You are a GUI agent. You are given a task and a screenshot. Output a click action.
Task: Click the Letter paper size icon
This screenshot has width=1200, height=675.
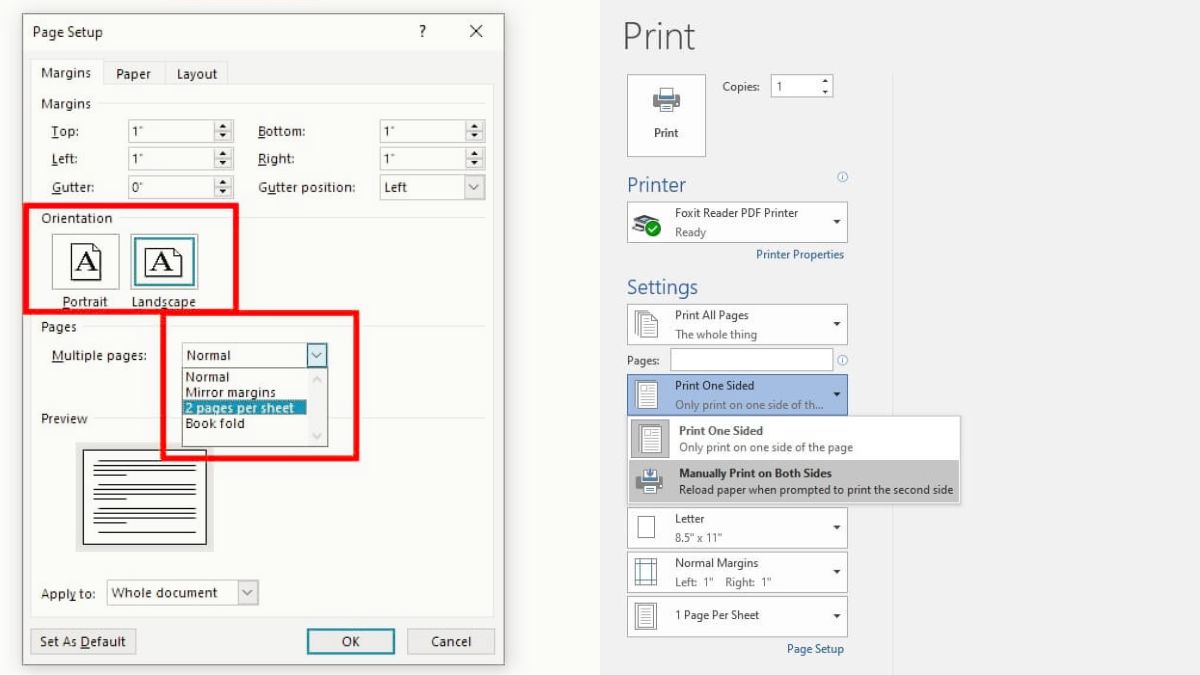click(x=647, y=527)
